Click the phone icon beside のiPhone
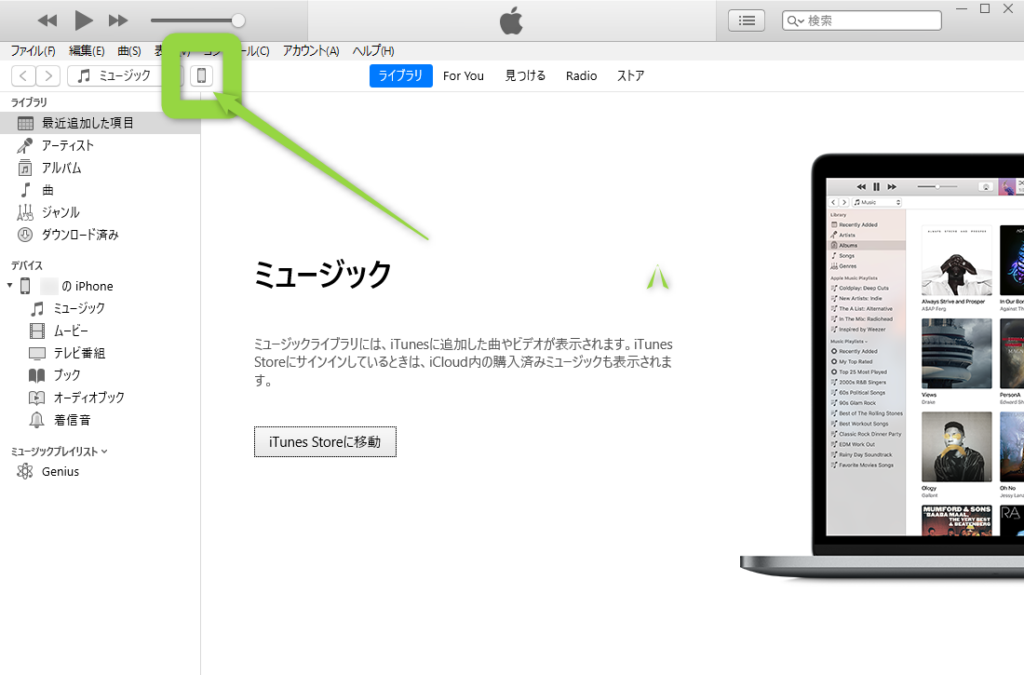This screenshot has height=675, width=1024. pyautogui.click(x=25, y=286)
